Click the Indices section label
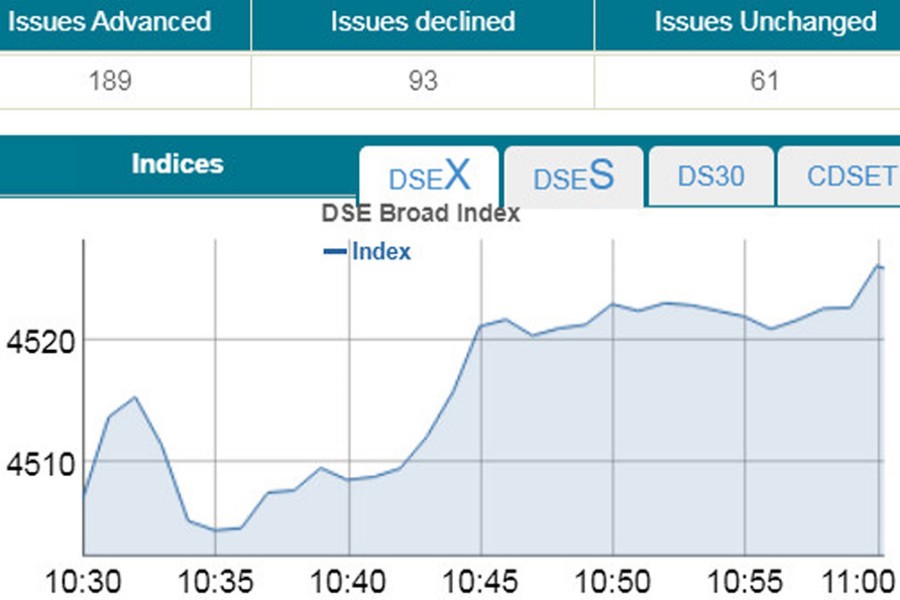Screen dimensions: 900x600 [x=177, y=164]
